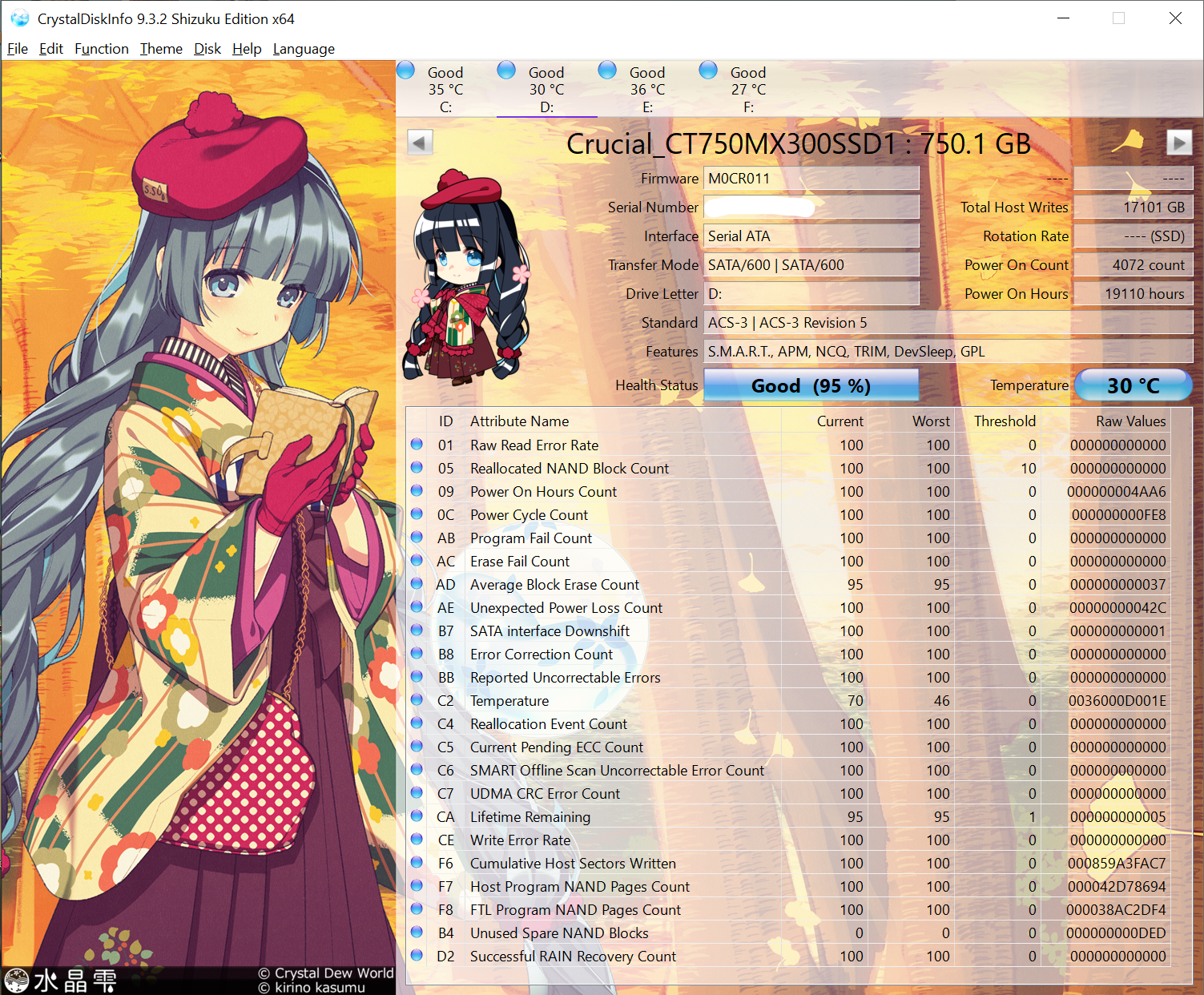
Task: Select the C: drive status orb
Action: coord(406,70)
